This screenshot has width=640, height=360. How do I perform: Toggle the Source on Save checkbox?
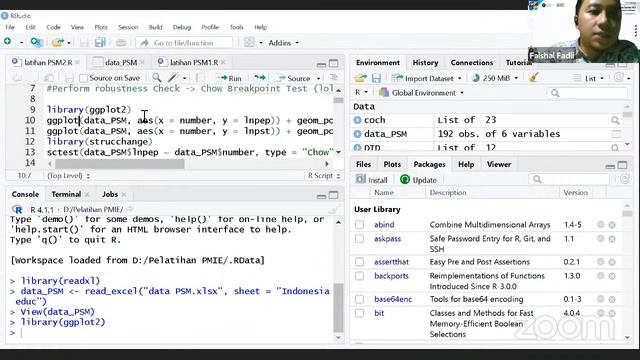[x=84, y=78]
